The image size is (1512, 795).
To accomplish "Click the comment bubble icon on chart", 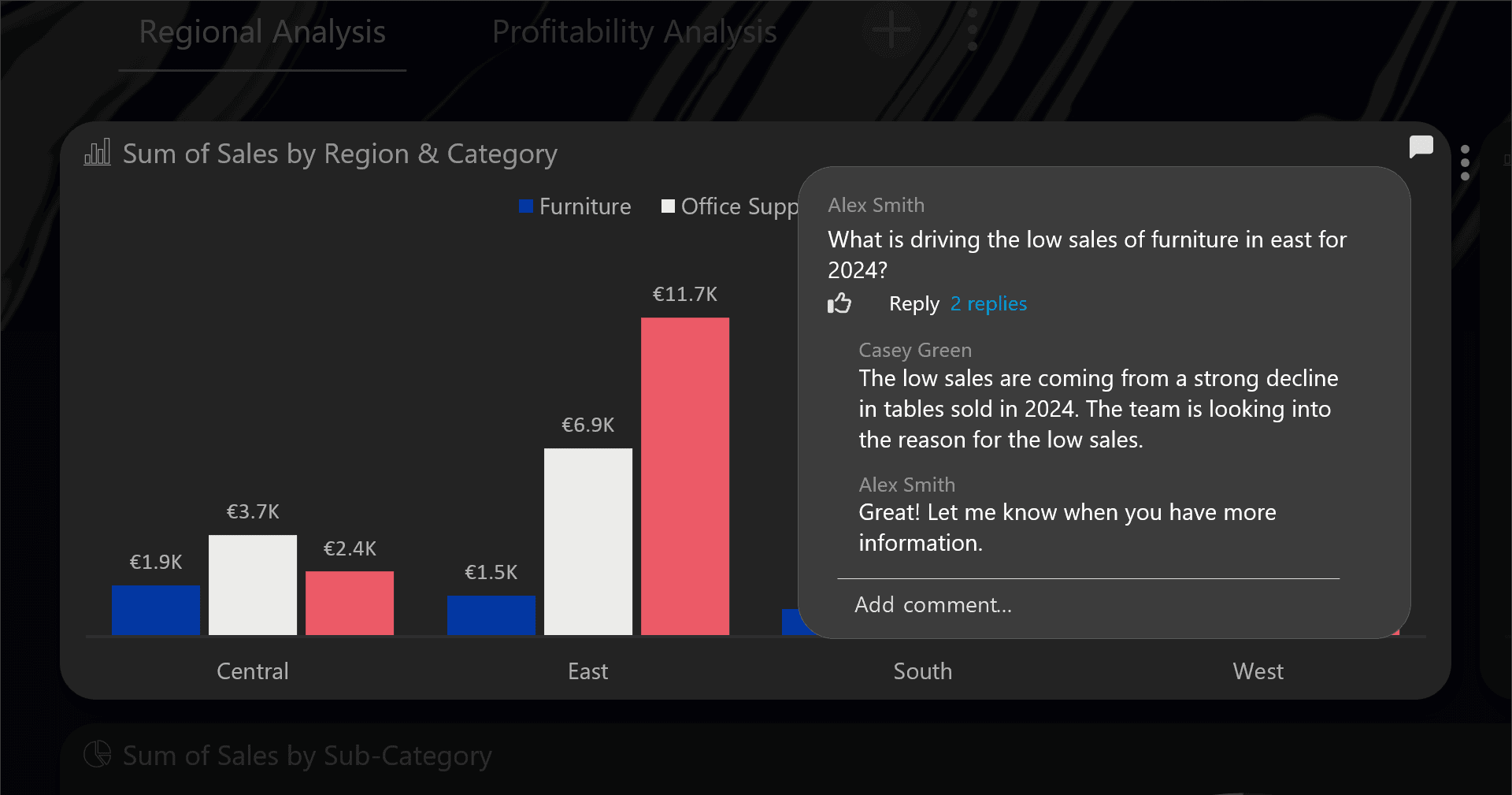I will pos(1421,147).
